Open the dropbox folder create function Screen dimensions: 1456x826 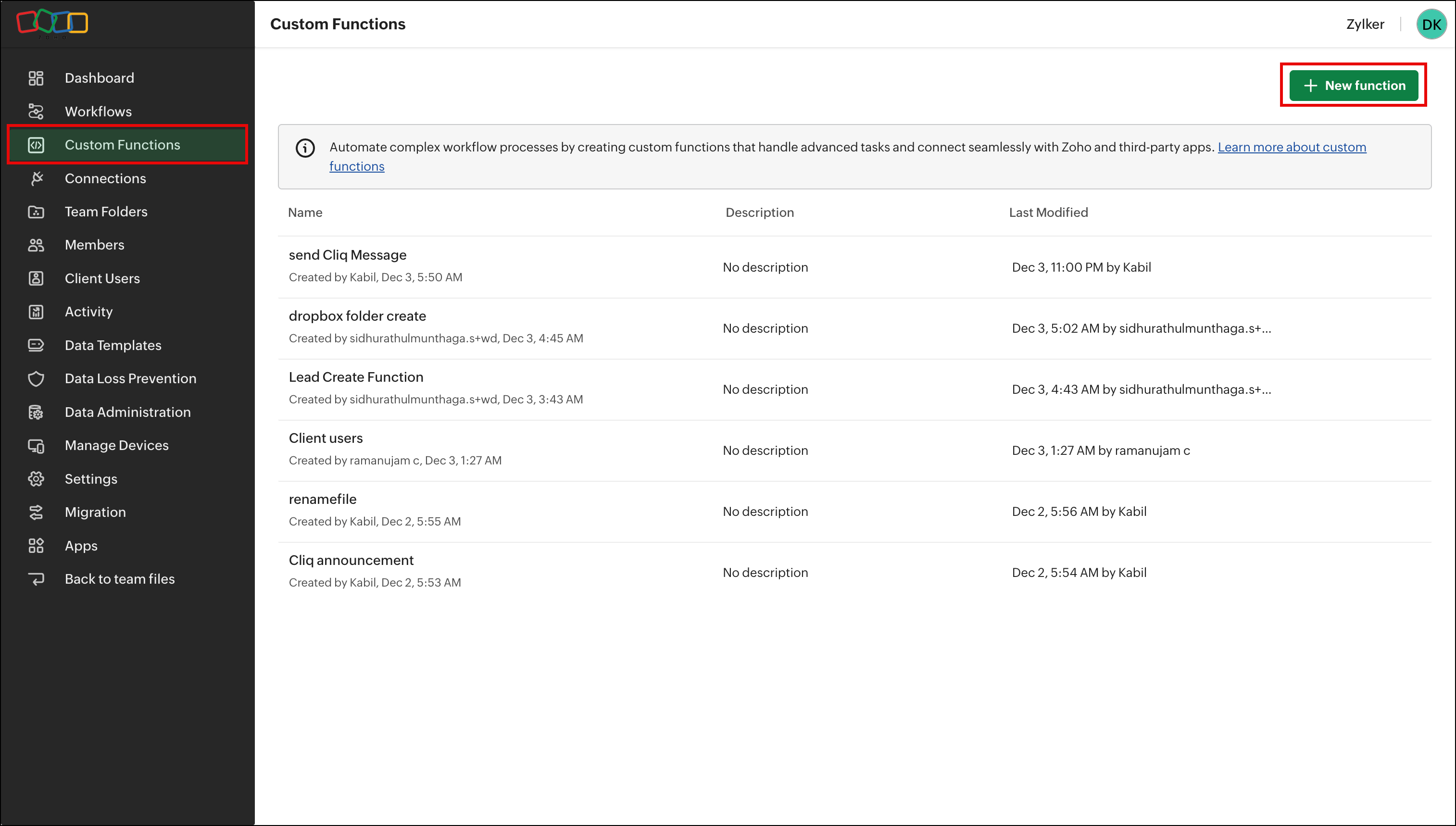point(357,316)
